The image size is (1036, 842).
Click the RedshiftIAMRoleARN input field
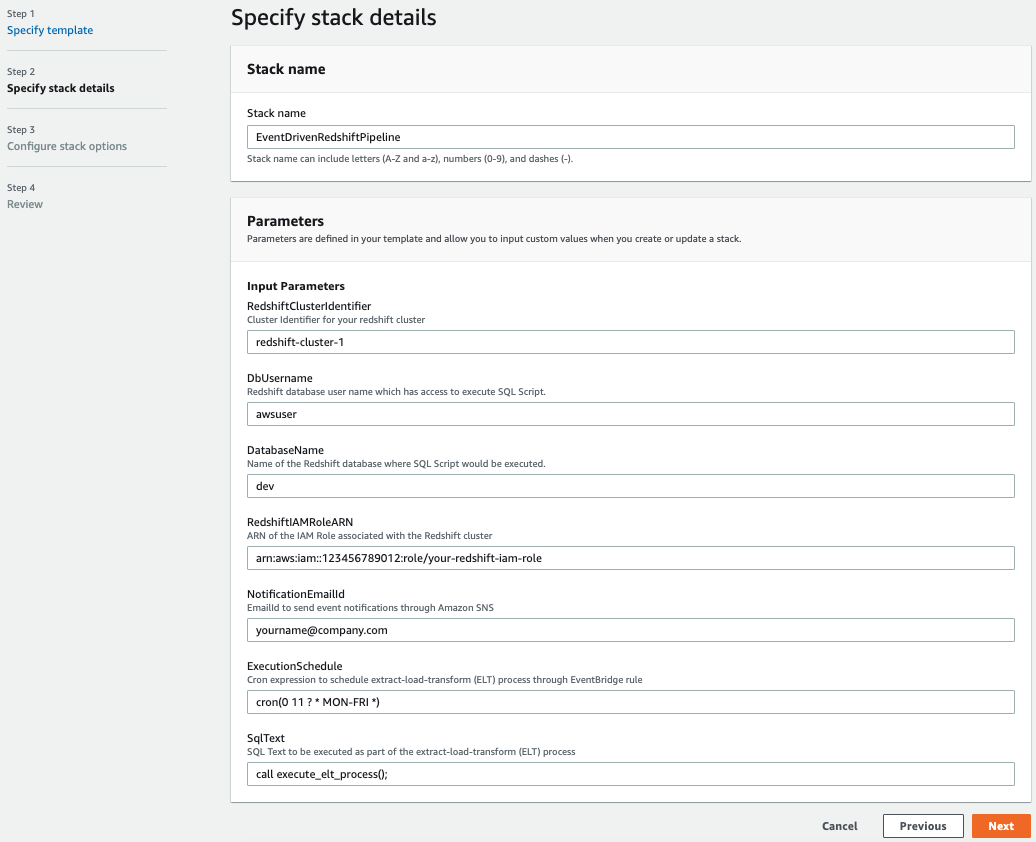(630, 558)
